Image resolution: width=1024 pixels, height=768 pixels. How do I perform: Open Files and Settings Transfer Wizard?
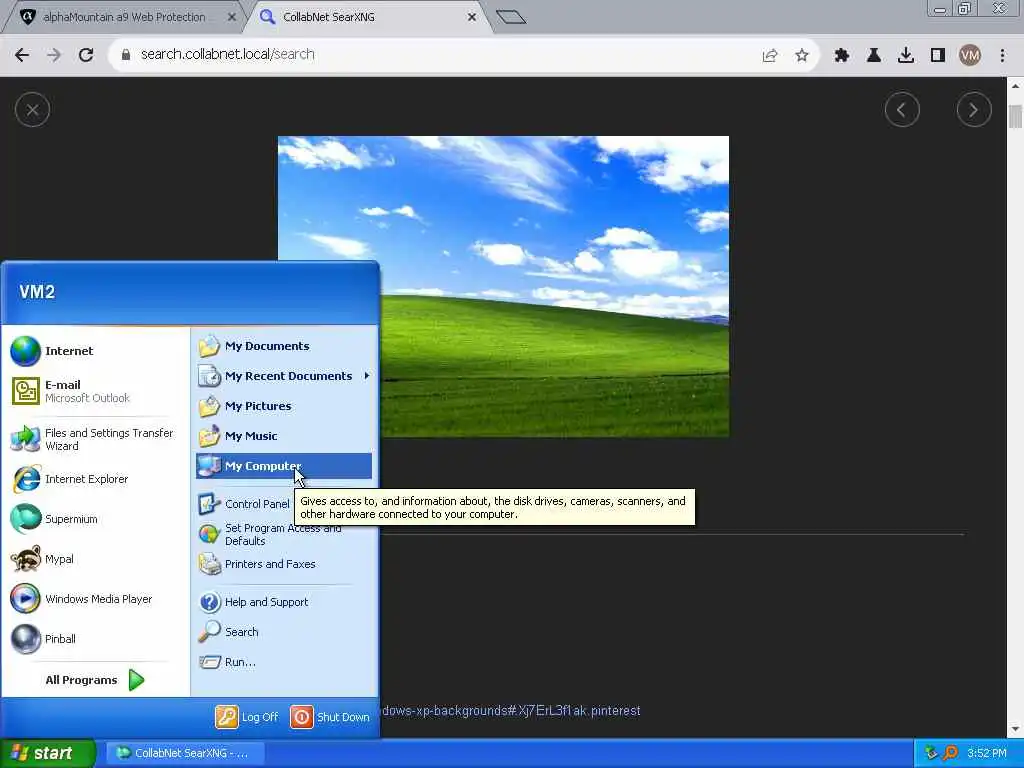click(92, 439)
